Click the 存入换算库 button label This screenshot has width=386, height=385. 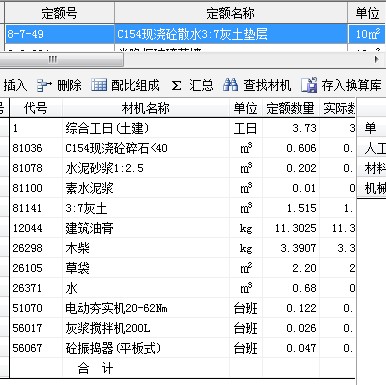[x=351, y=85]
